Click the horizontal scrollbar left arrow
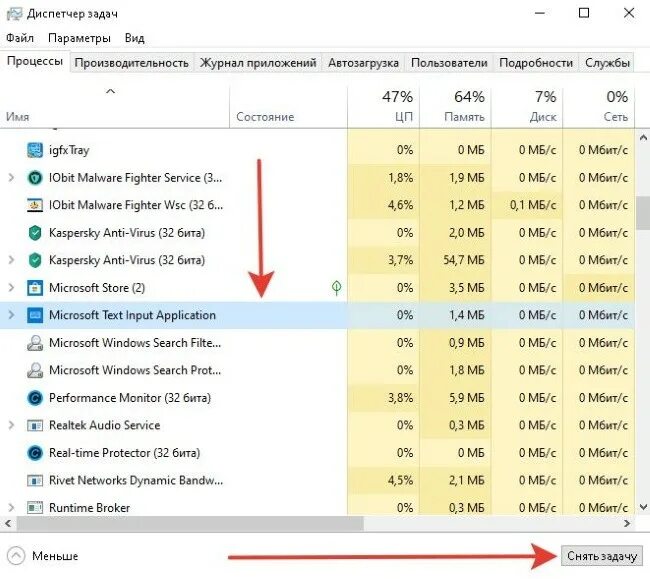Viewport: 650px width, 579px height. 8,524
